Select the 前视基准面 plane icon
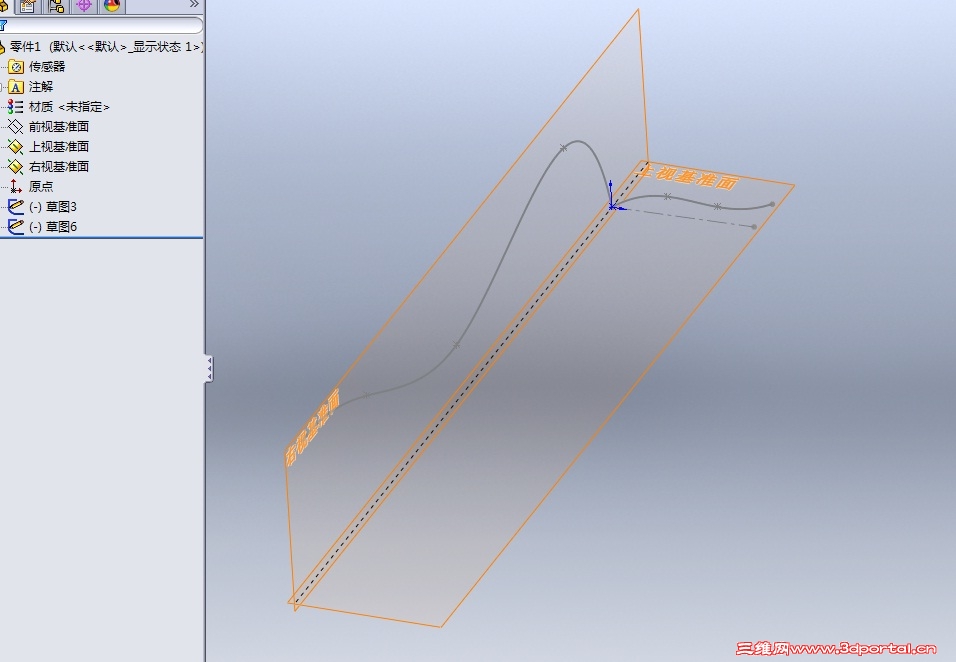This screenshot has width=956, height=662. 16,127
